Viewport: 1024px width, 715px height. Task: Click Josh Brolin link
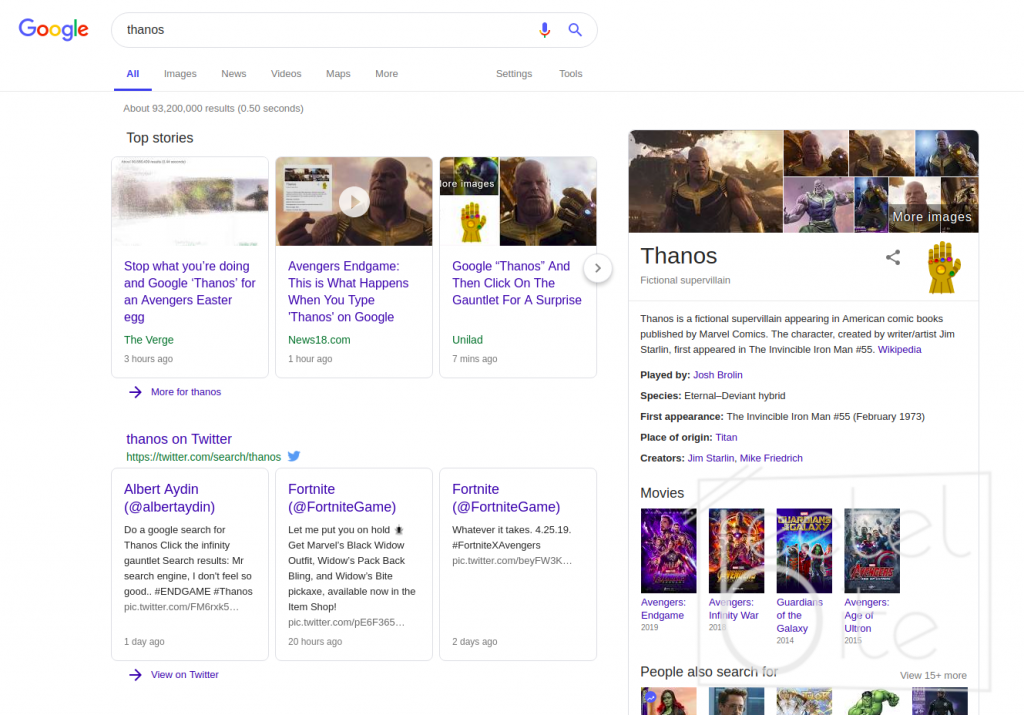pyautogui.click(x=718, y=375)
